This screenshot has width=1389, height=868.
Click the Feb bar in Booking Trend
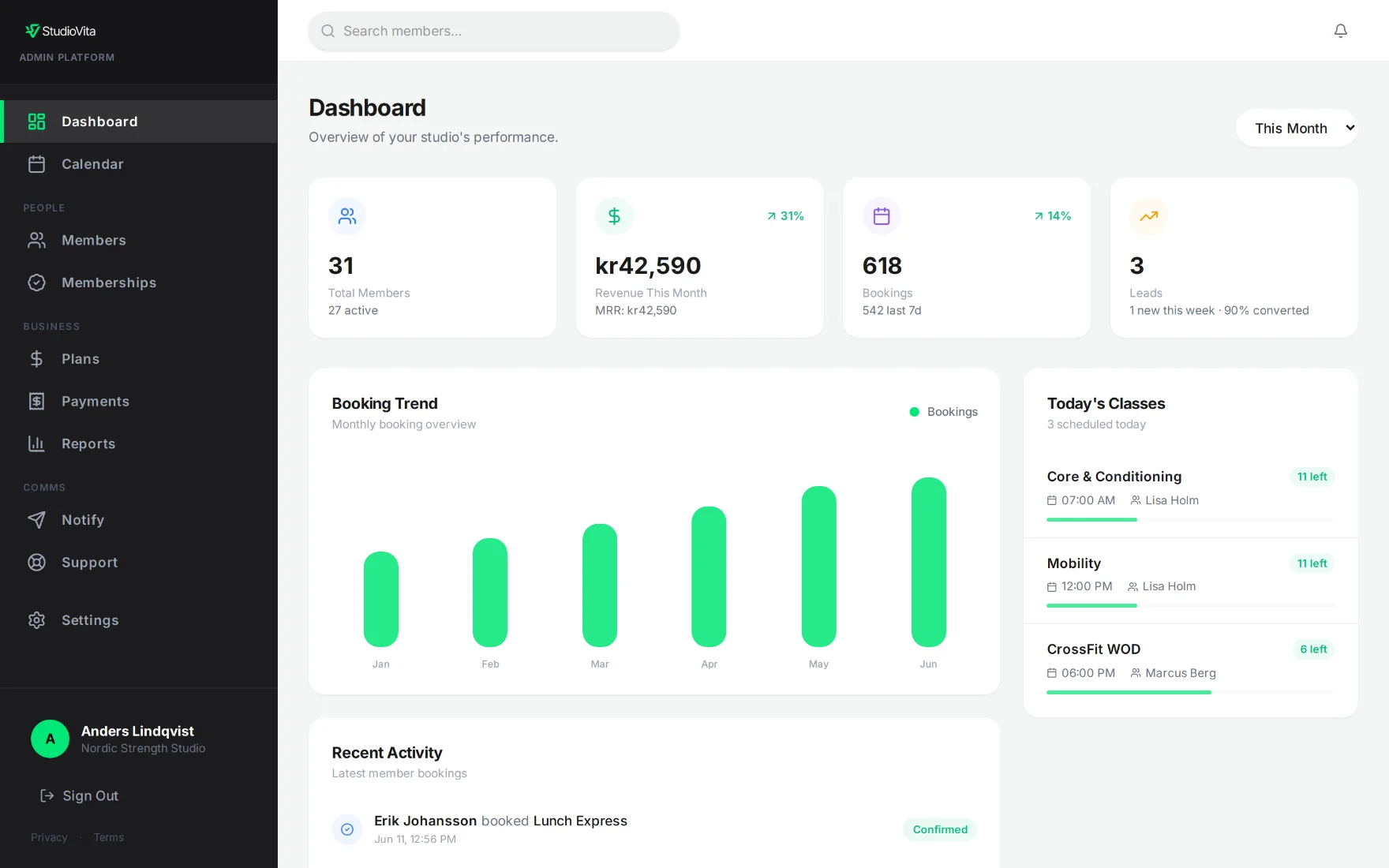tap(490, 593)
